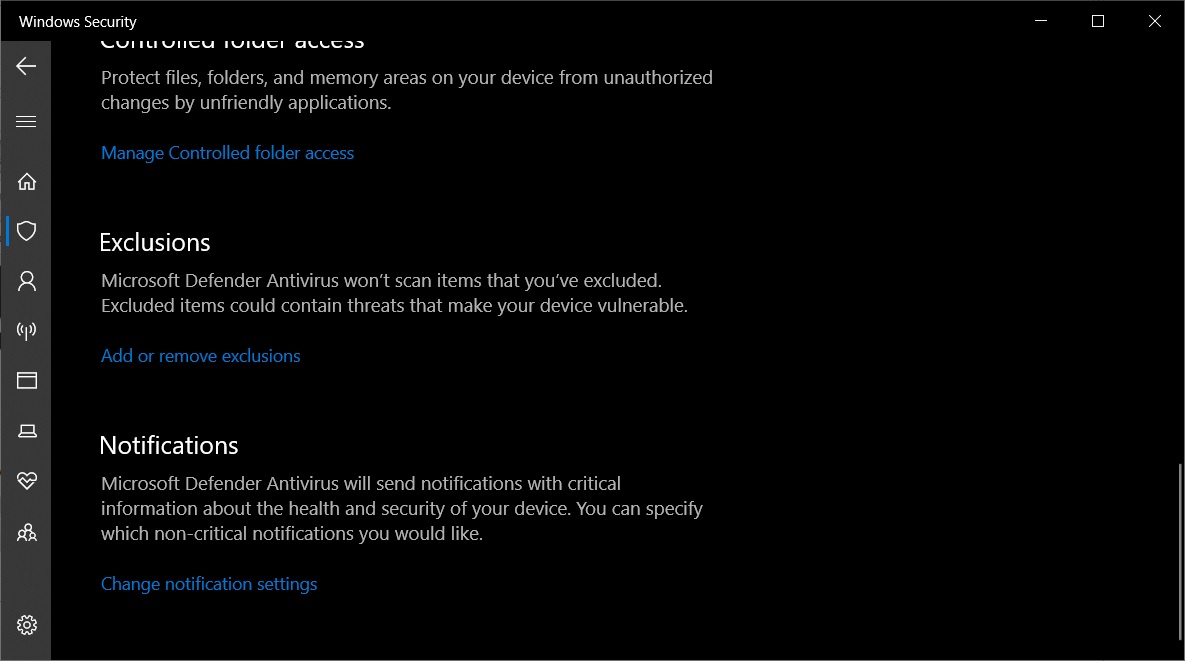Open Device security laptop icon
This screenshot has width=1185, height=661.
pyautogui.click(x=26, y=431)
